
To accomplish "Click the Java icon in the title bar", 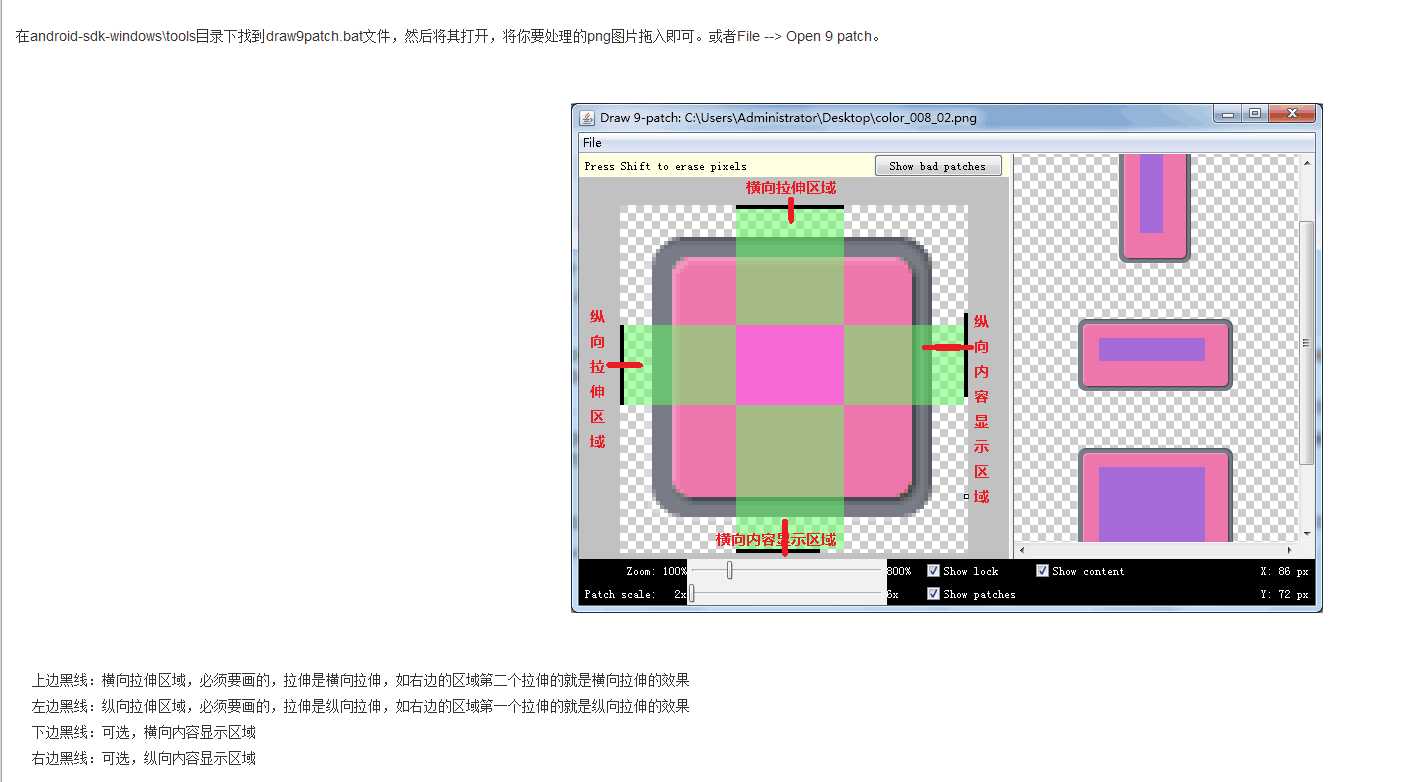I will tap(587, 118).
